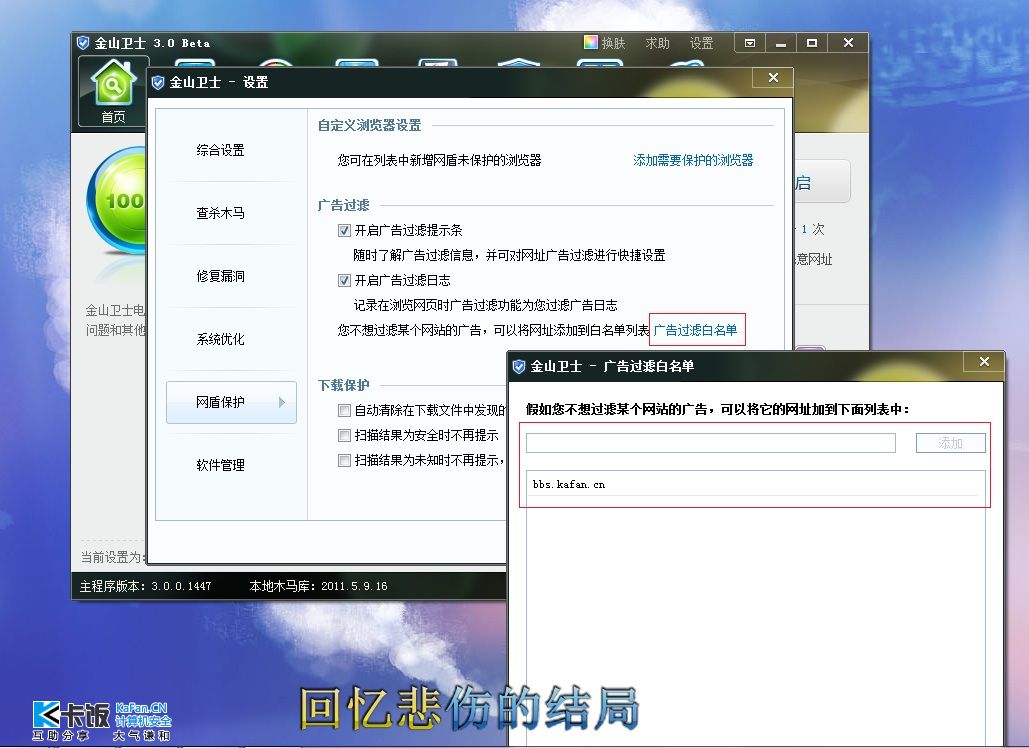Click the shield icon in the 广告过滤白名单 title

[x=518, y=366]
